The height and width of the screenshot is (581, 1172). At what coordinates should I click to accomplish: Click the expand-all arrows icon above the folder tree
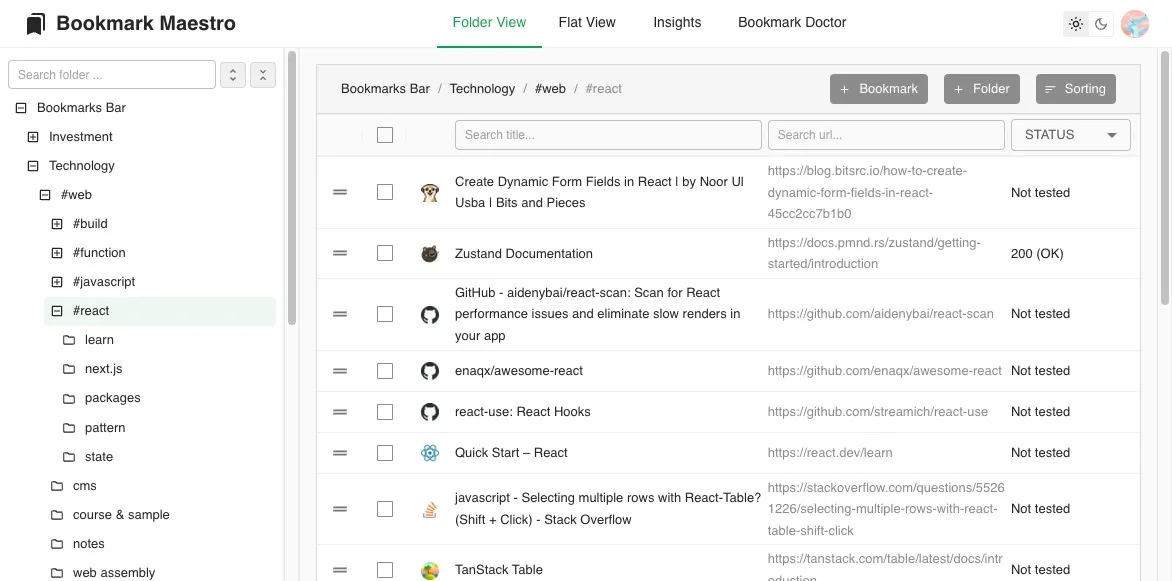click(233, 74)
